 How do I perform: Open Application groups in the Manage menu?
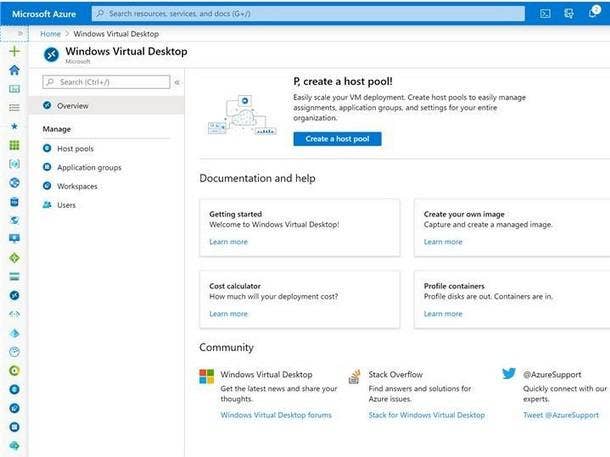pos(89,167)
